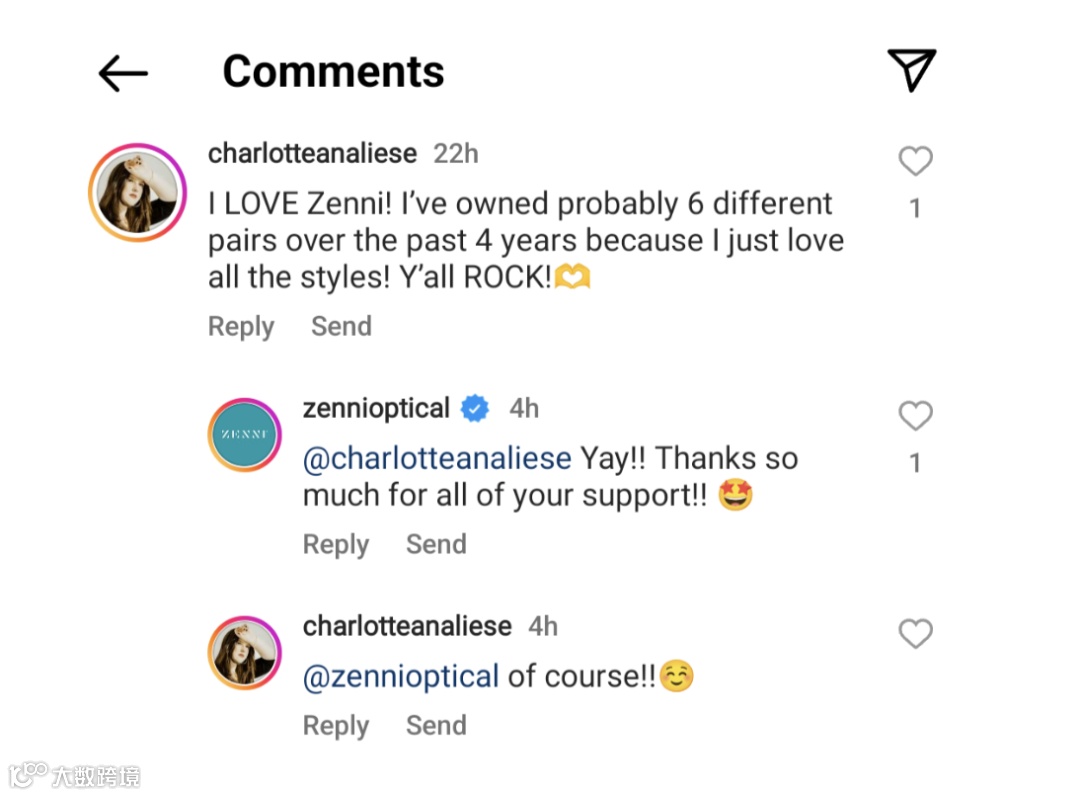Image resolution: width=1080 pixels, height=796 pixels.
Task: Open the share paper-plane icon
Action: pos(911,70)
